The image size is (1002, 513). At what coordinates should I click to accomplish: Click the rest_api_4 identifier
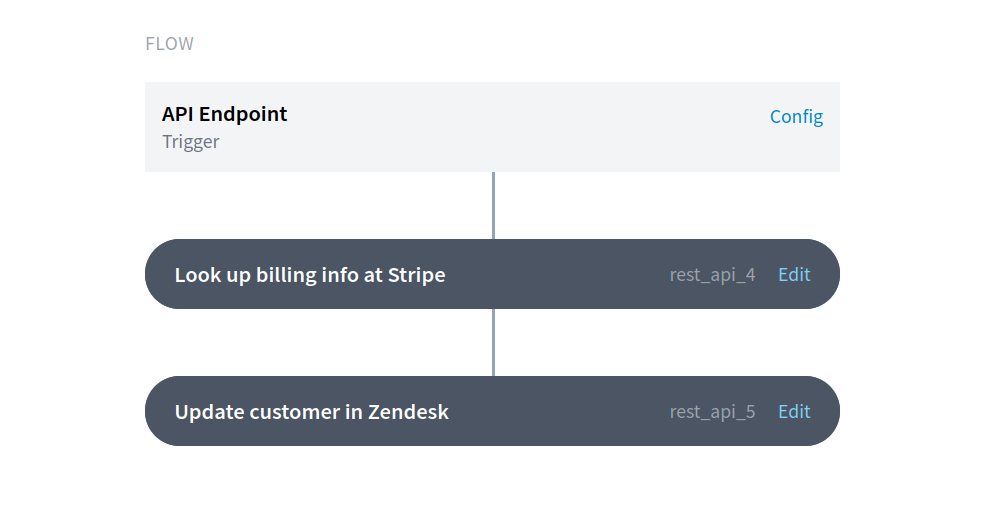coord(712,275)
